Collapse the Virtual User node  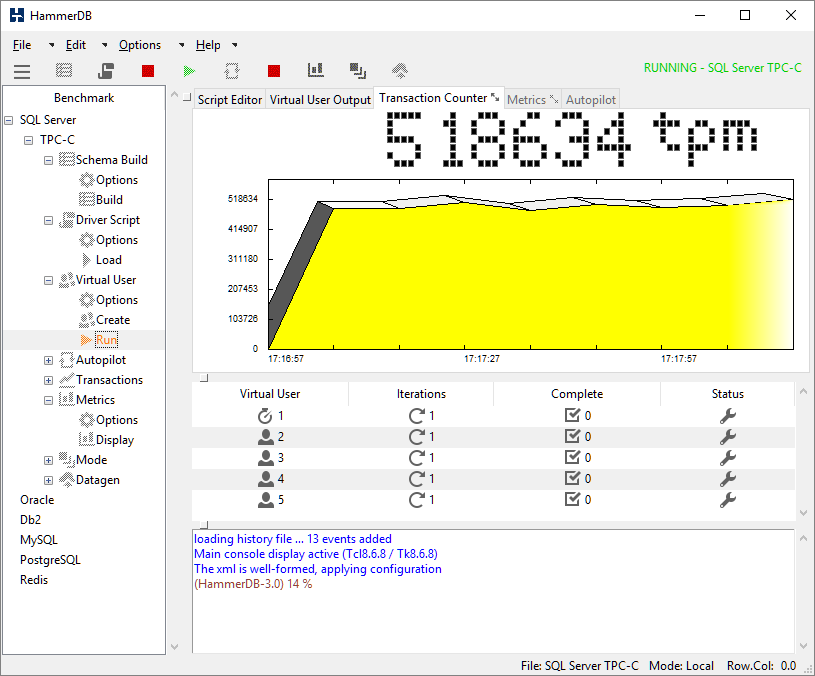tap(48, 281)
